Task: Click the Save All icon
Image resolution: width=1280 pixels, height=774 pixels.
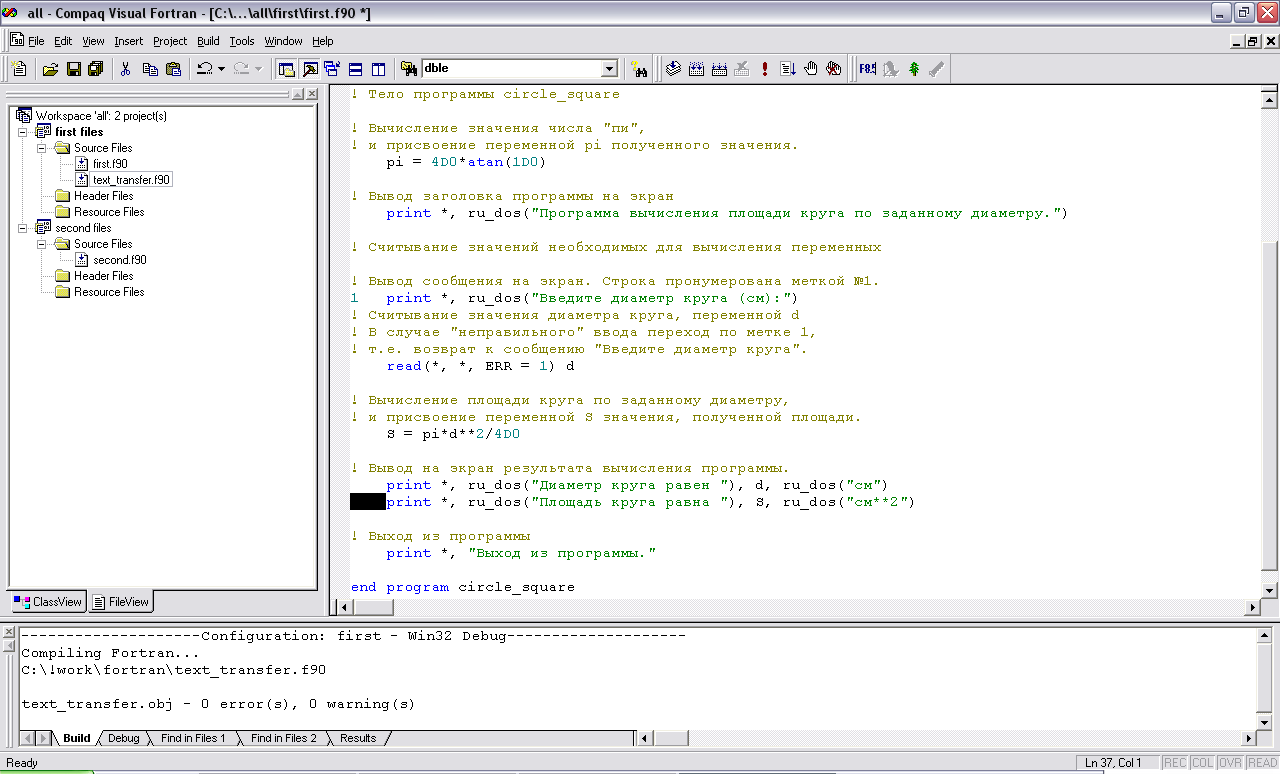Action: pyautogui.click(x=96, y=69)
